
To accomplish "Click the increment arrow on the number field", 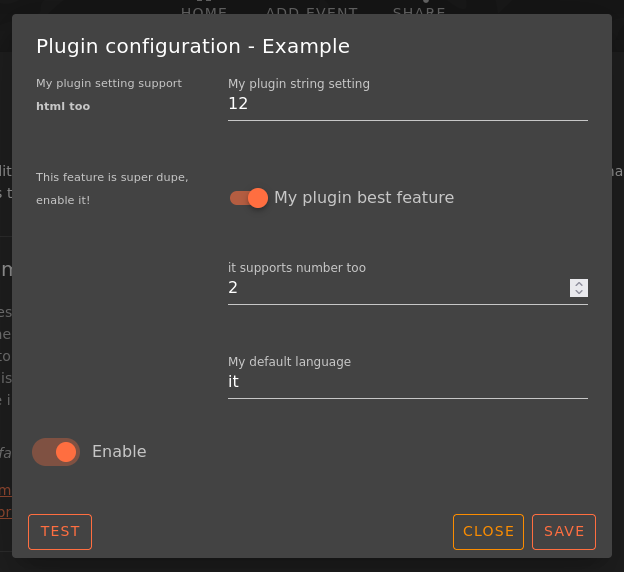I will (x=579, y=283).
